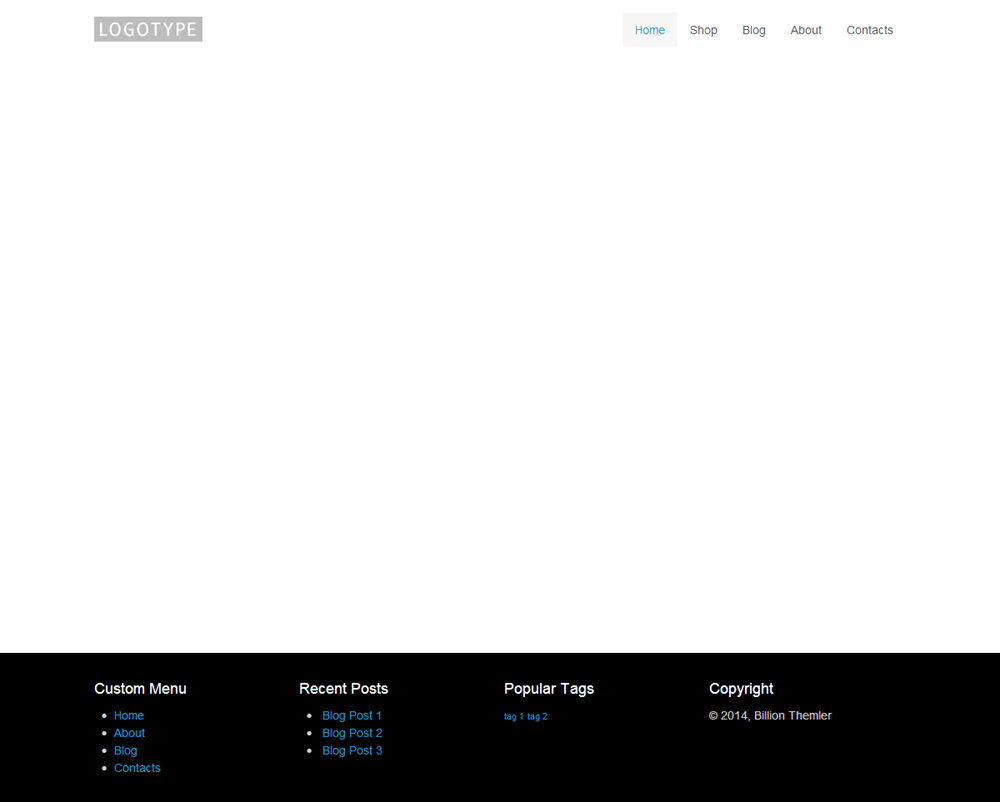The width and height of the screenshot is (1000, 802).
Task: Open the Contacts link in footer Custom Menu
Action: point(137,768)
